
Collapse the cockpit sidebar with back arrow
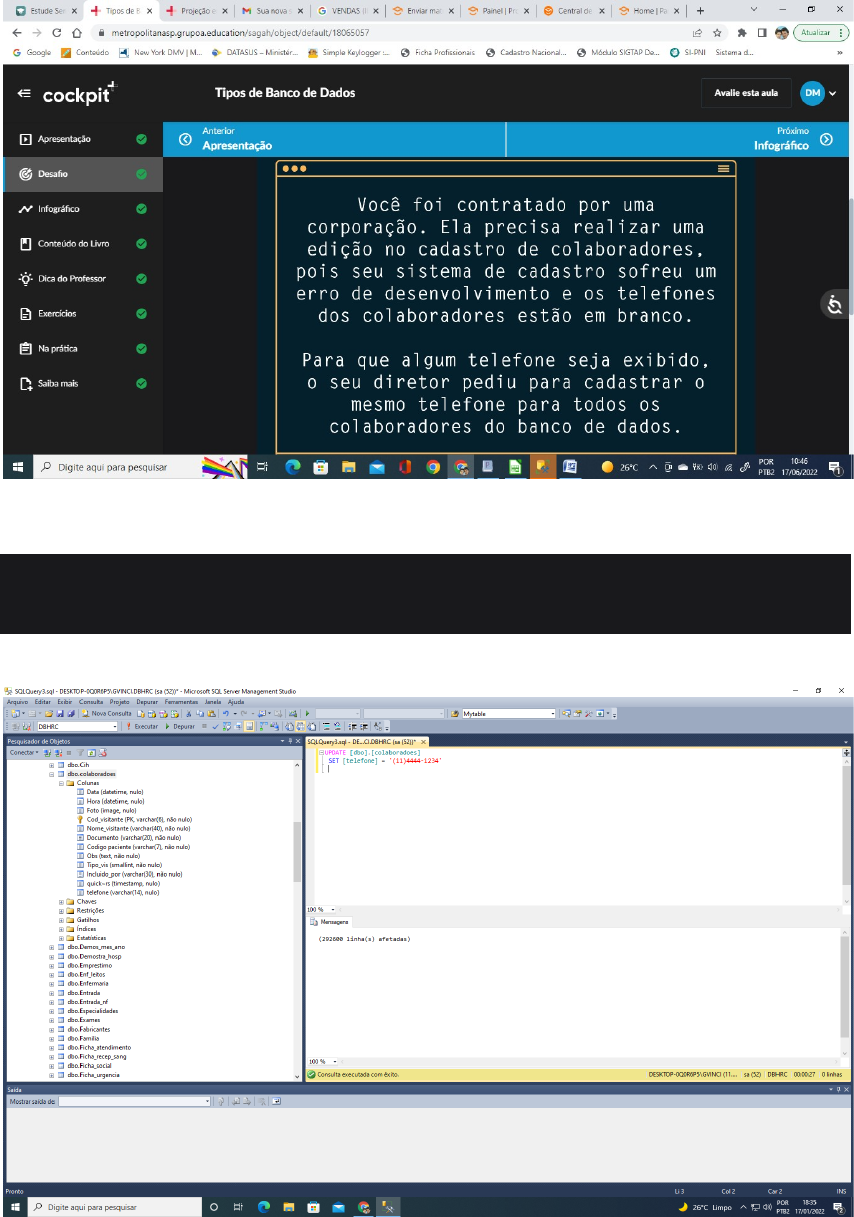click(24, 94)
